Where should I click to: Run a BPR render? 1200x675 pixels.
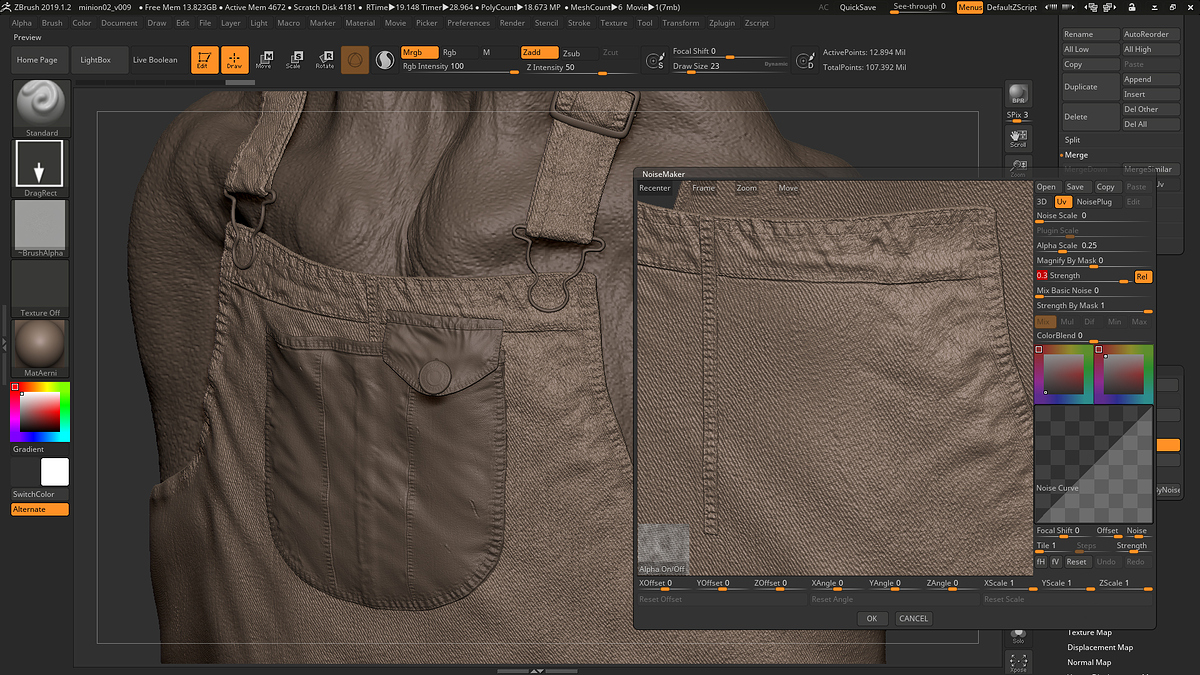point(1018,93)
